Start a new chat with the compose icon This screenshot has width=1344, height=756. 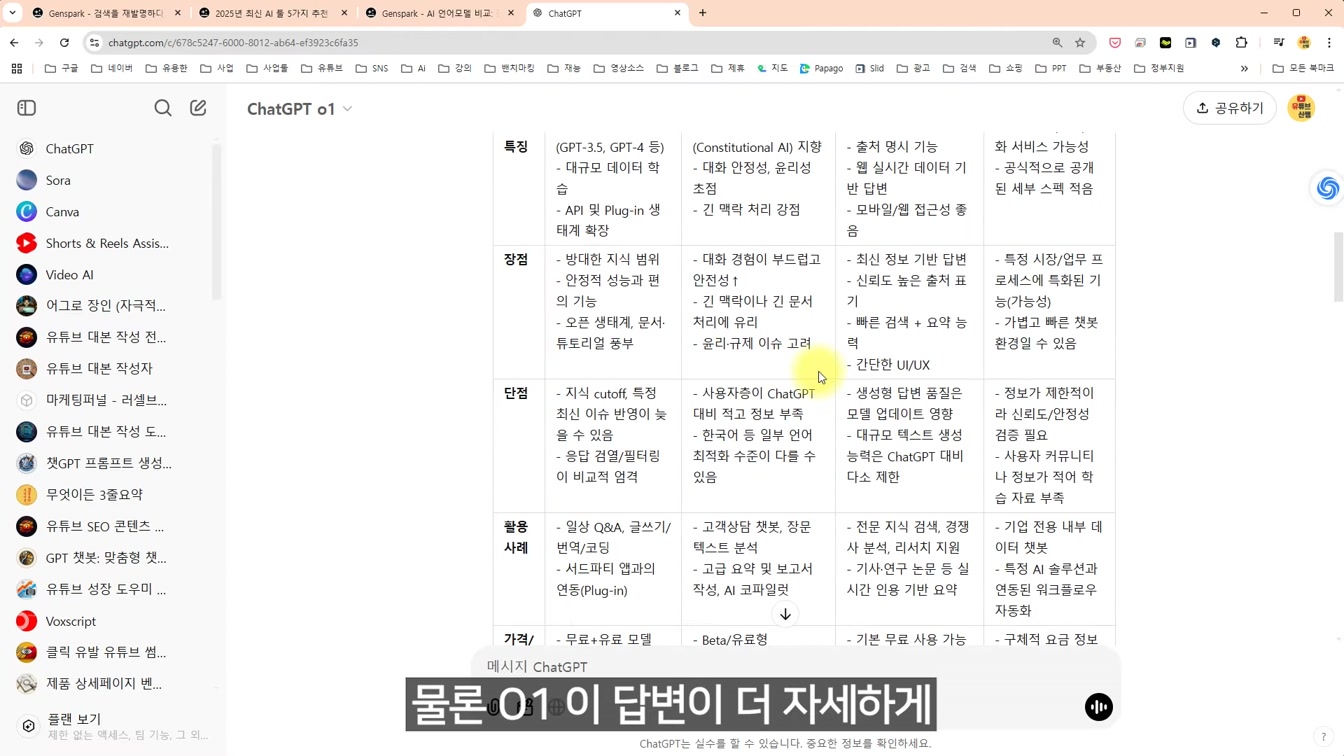click(198, 108)
